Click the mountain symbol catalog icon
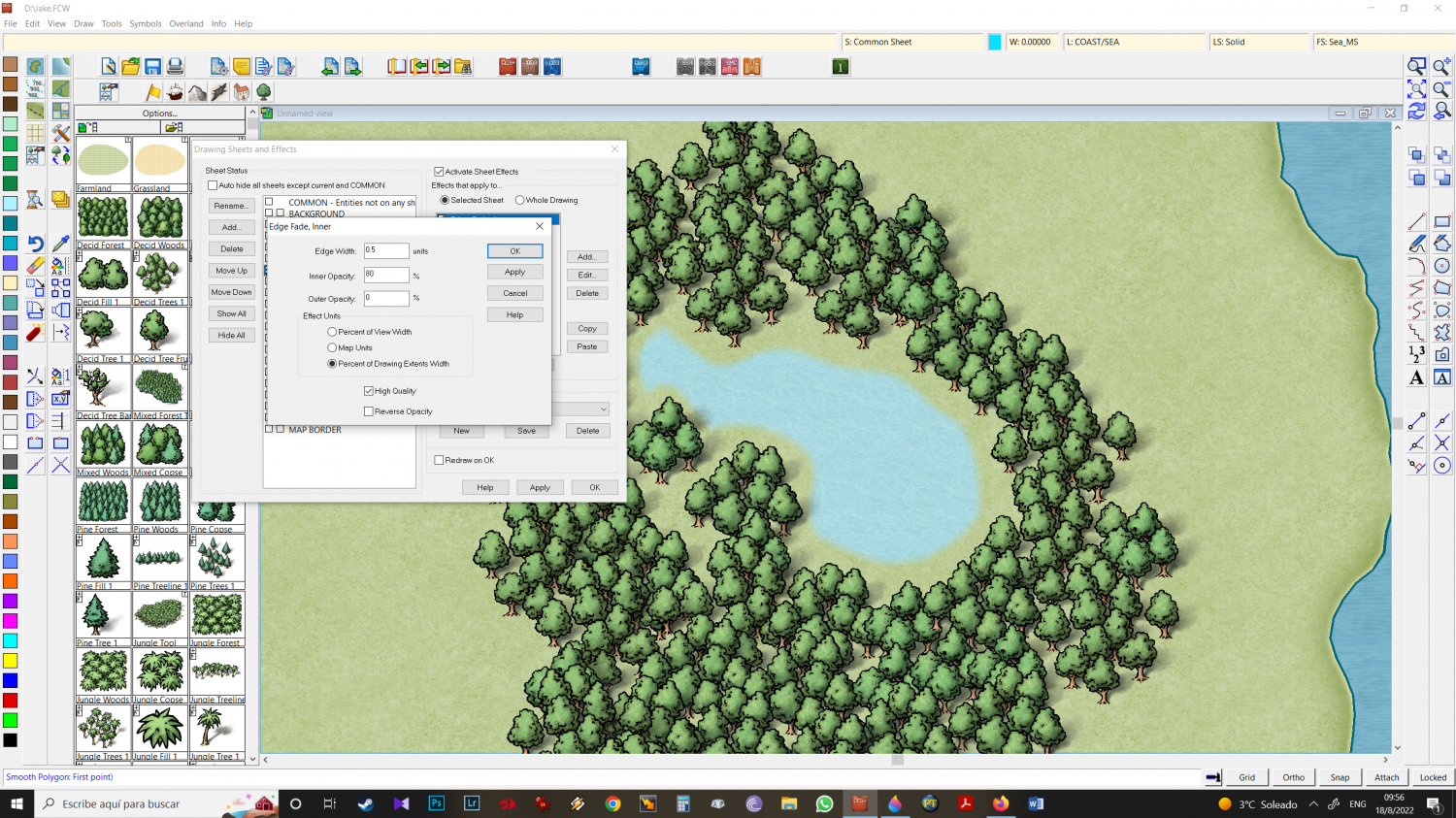Screen dimensions: 1456x818 (197, 92)
